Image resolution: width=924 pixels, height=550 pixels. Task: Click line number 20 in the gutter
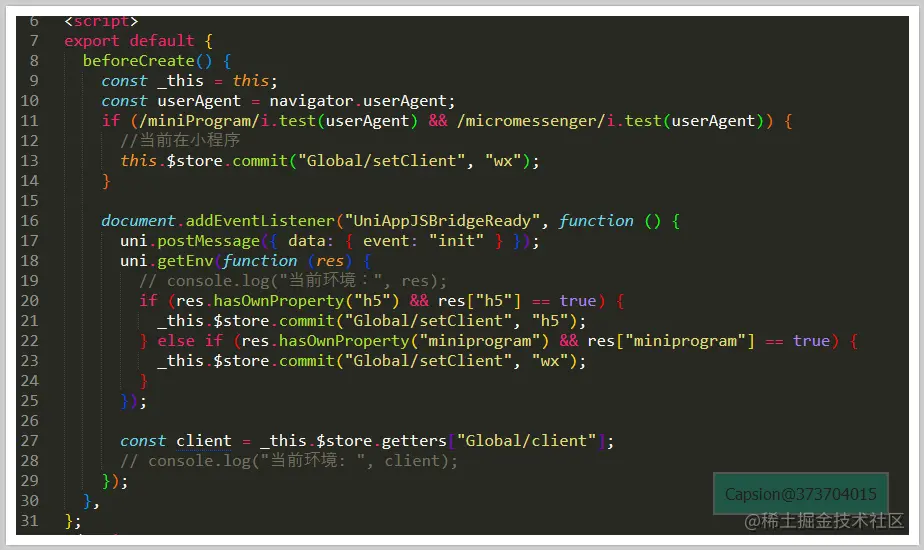point(29,301)
